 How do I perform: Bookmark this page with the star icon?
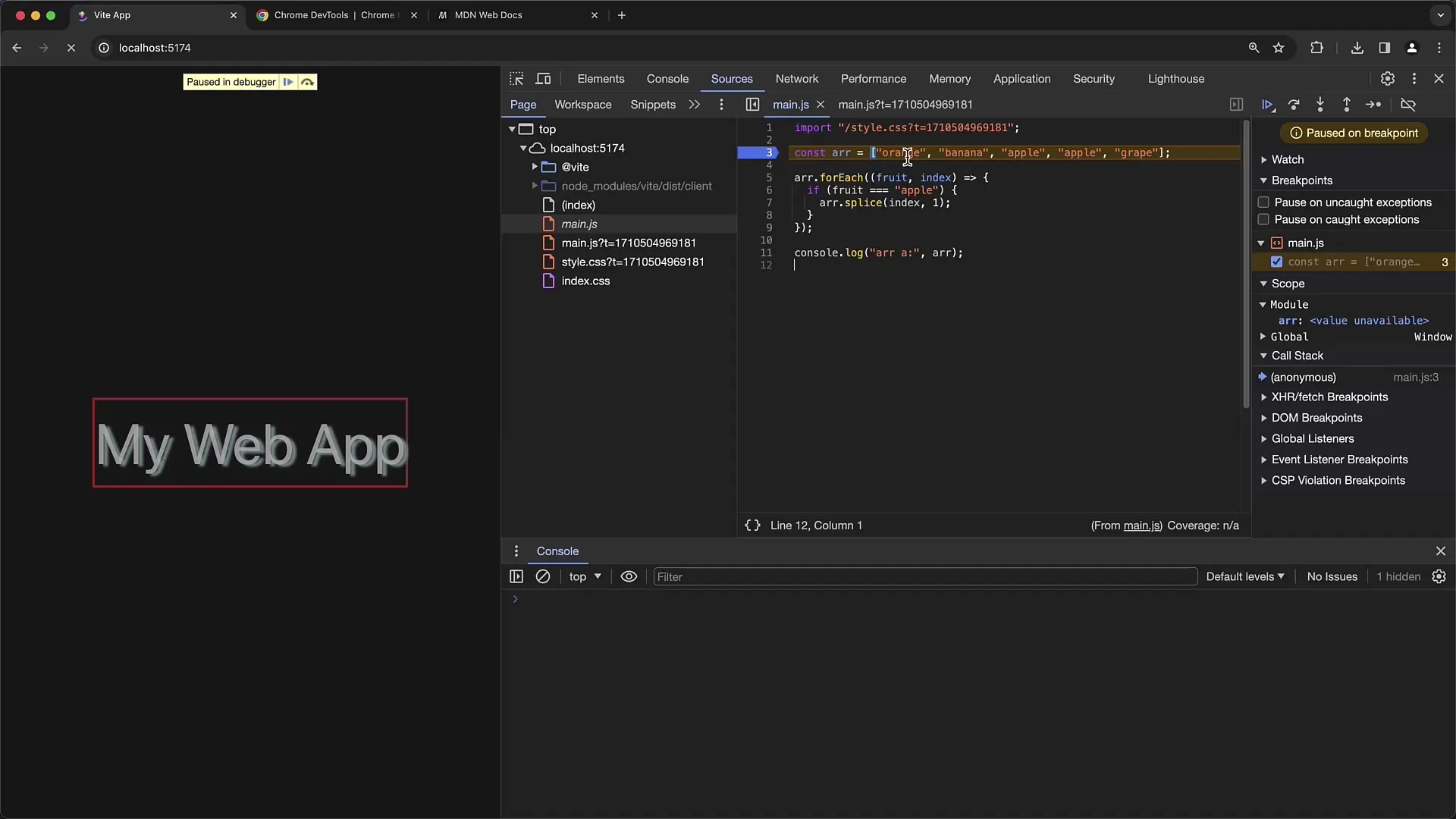pos(1279,48)
